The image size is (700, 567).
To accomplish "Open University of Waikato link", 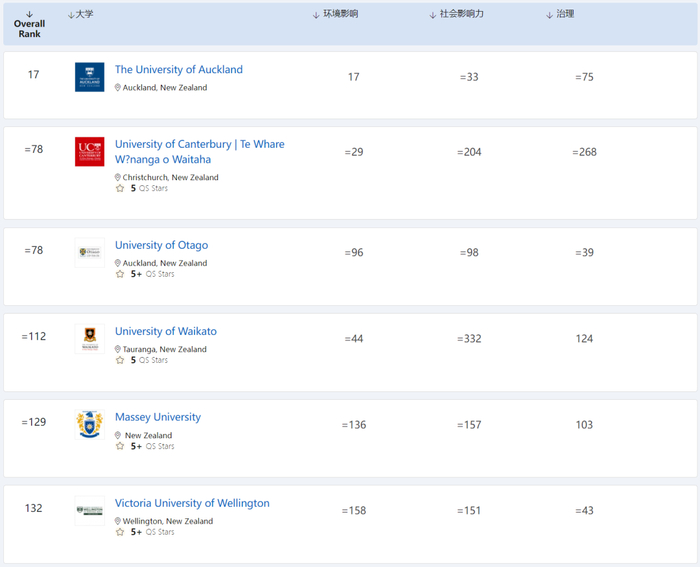I will [x=165, y=331].
